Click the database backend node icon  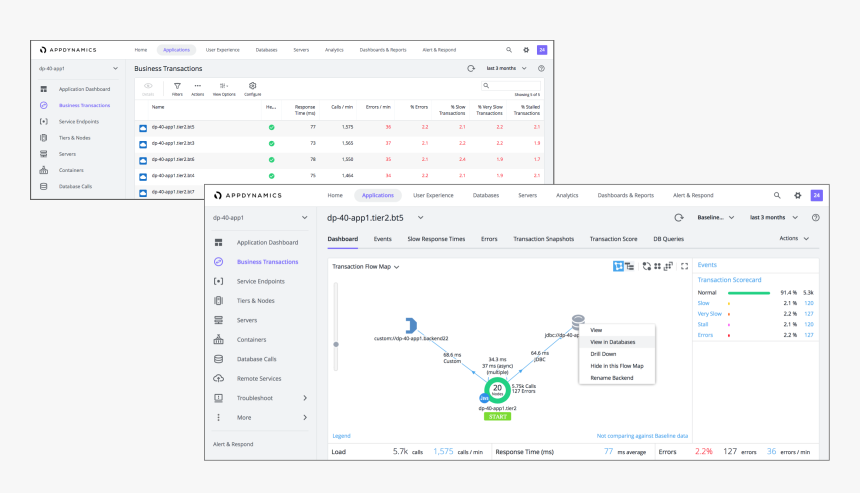(577, 322)
